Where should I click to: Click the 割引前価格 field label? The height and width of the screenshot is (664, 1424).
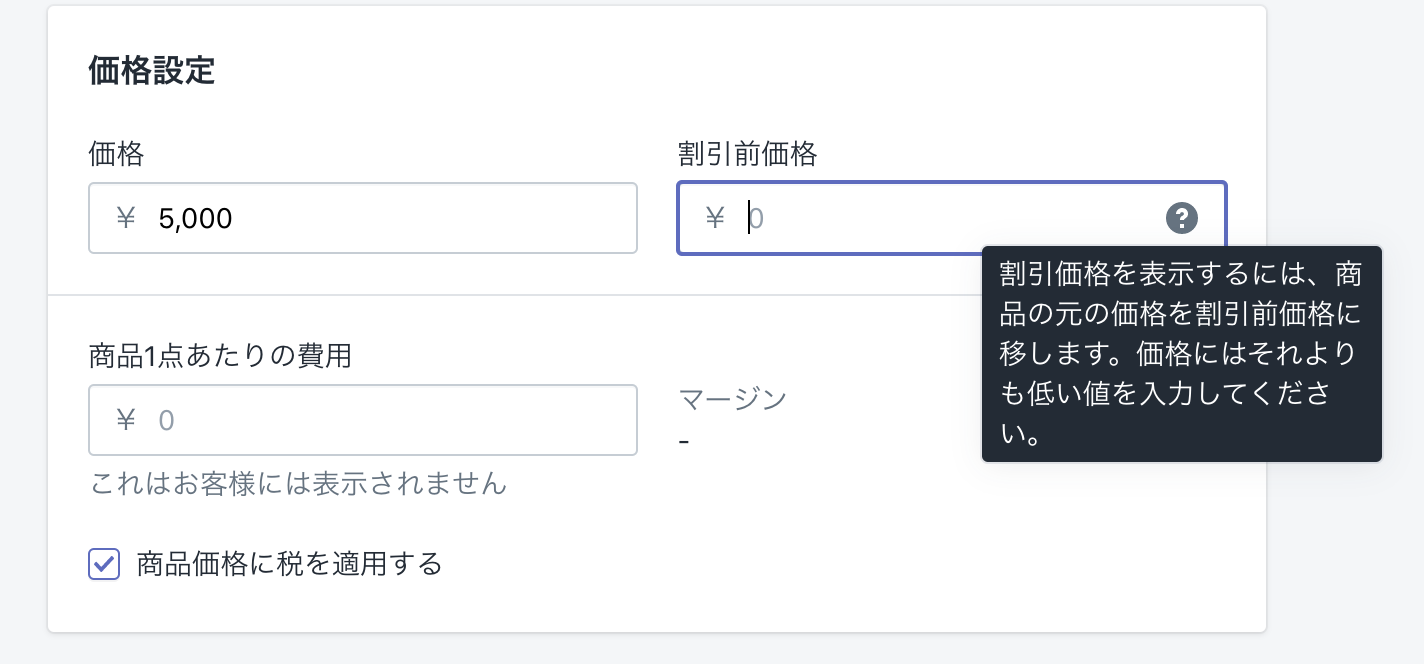(747, 154)
